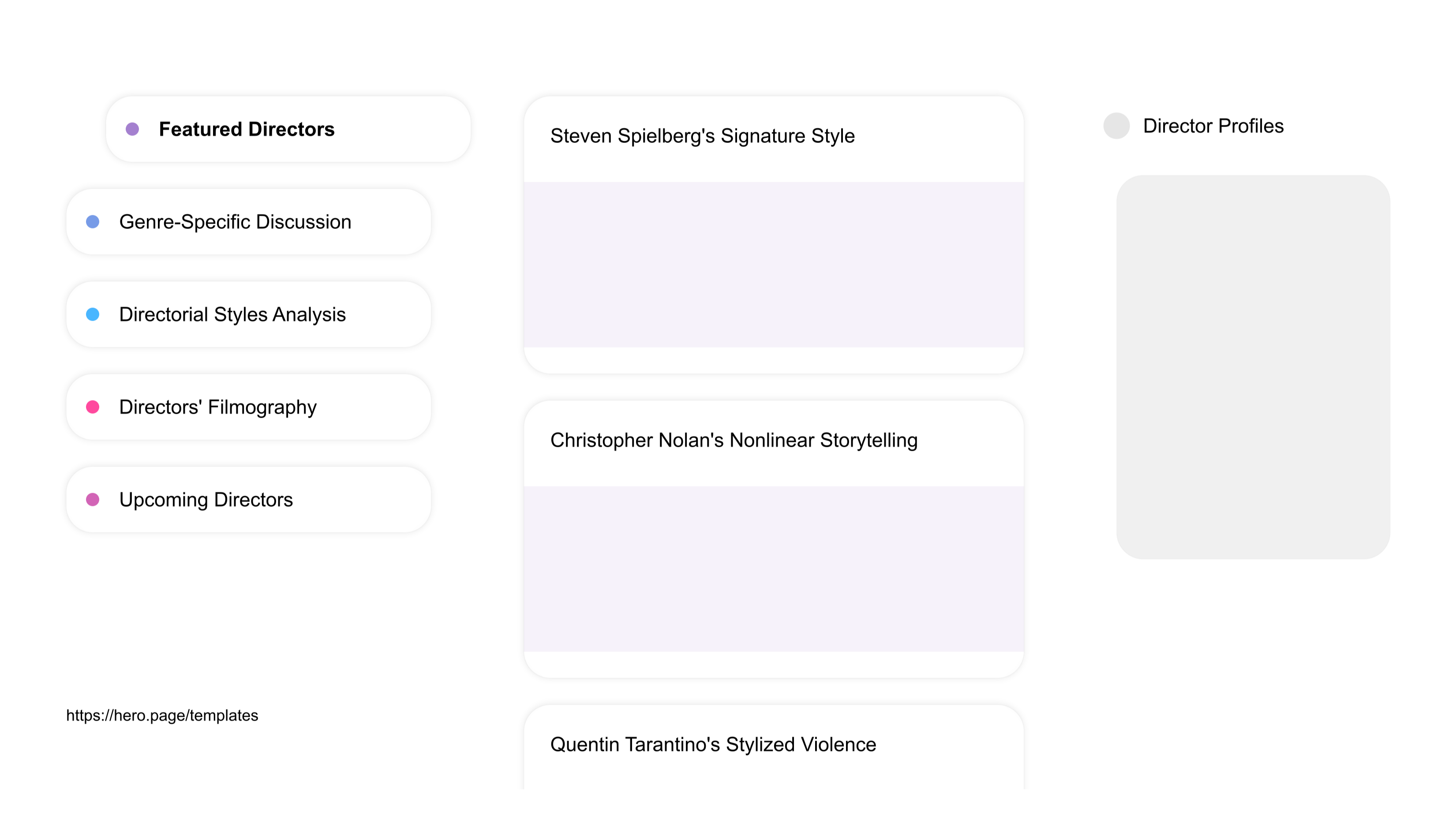Click the blue dot beside Genre-Specific Discussion
This screenshot has width=1456, height=819.
[x=93, y=222]
